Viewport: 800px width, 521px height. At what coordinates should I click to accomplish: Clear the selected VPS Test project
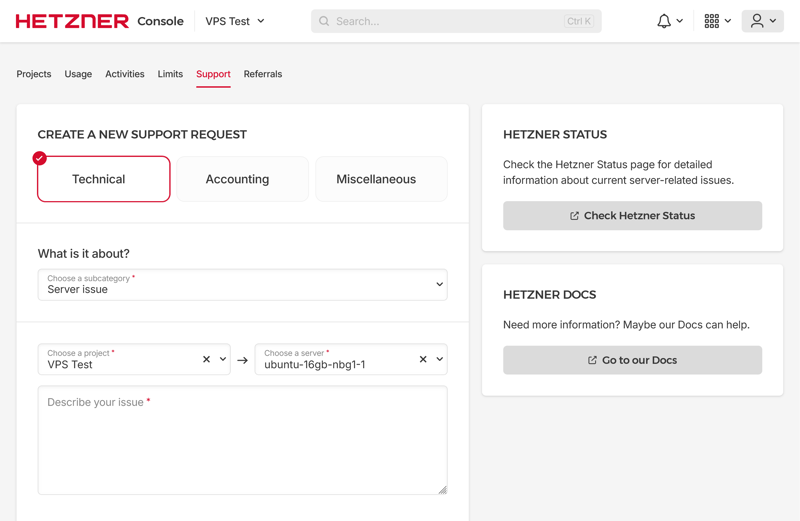(x=207, y=360)
